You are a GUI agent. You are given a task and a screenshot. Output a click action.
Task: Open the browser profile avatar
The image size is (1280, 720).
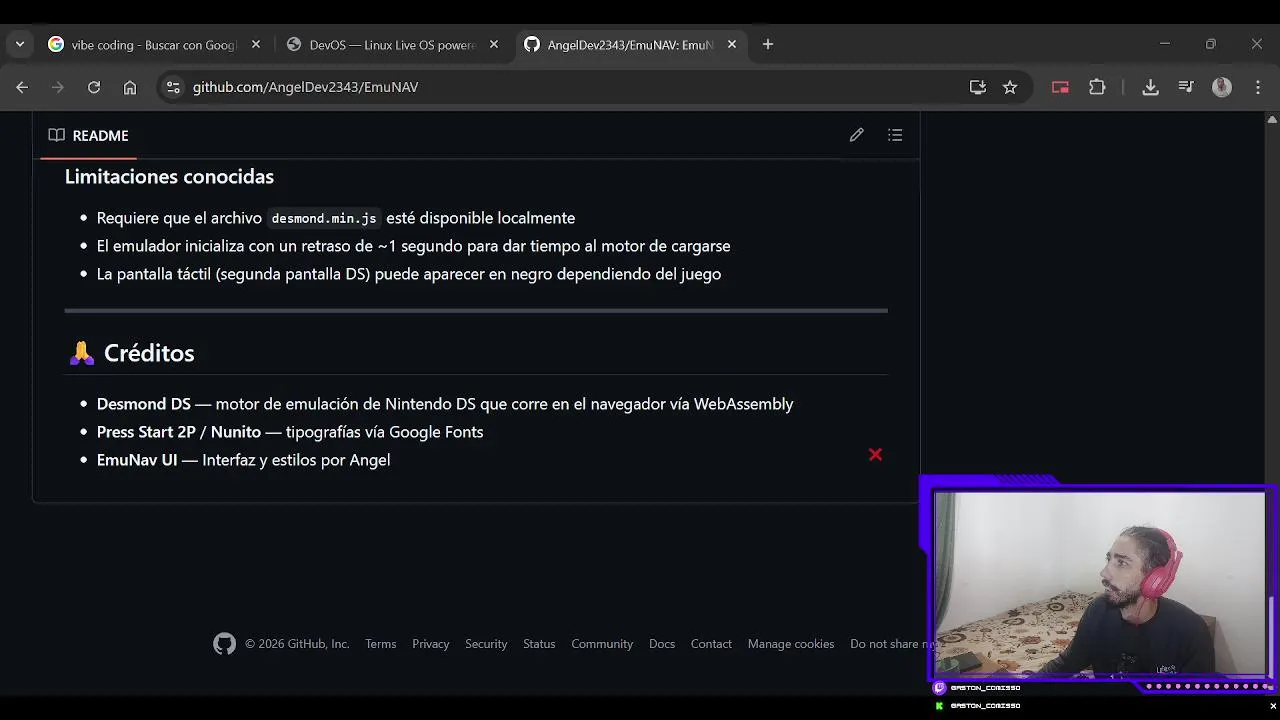[1222, 87]
